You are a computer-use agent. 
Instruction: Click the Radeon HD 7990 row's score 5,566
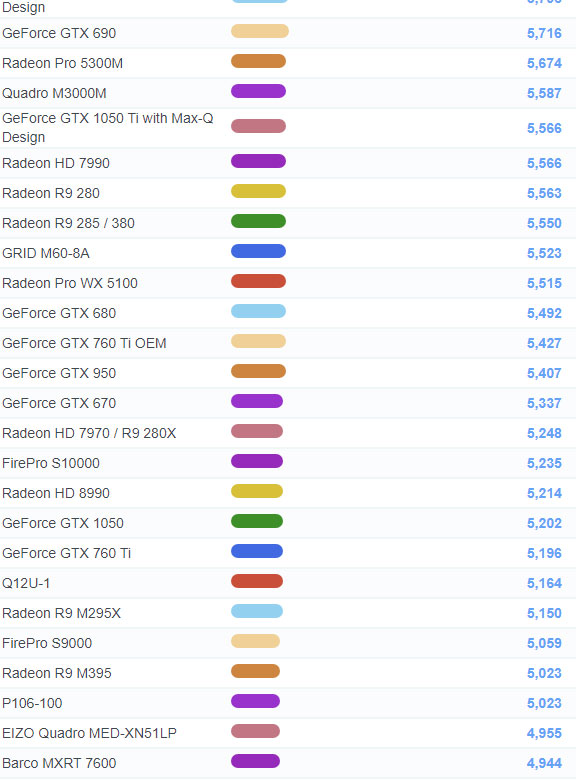click(544, 163)
